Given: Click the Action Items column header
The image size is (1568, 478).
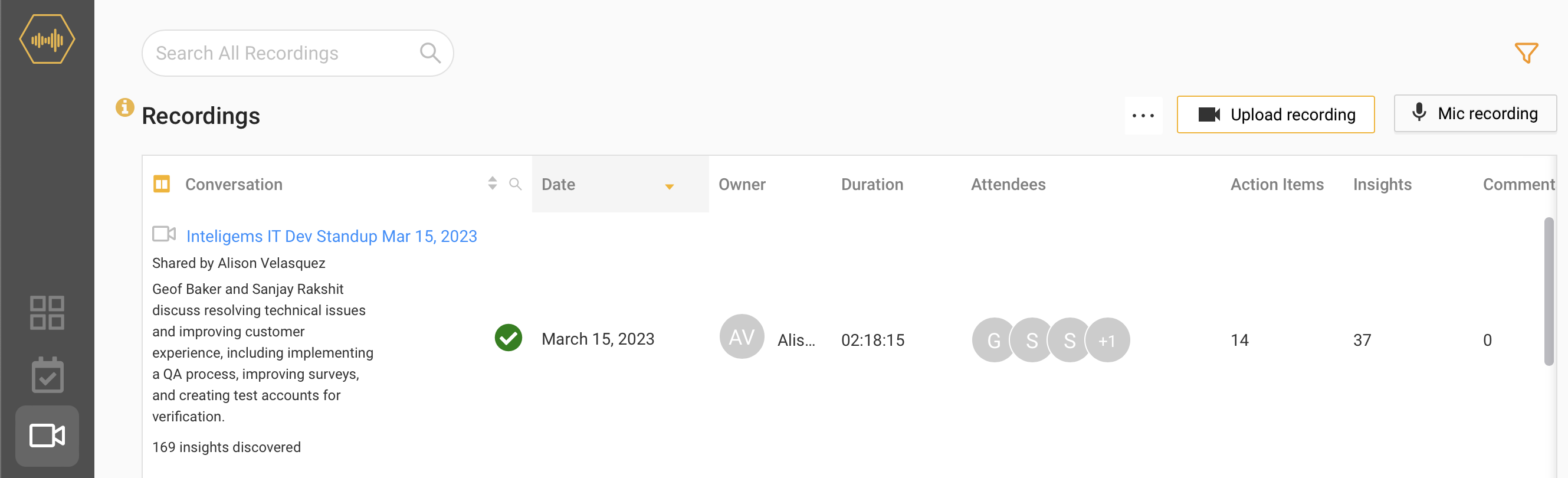Looking at the screenshot, I should 1277,185.
